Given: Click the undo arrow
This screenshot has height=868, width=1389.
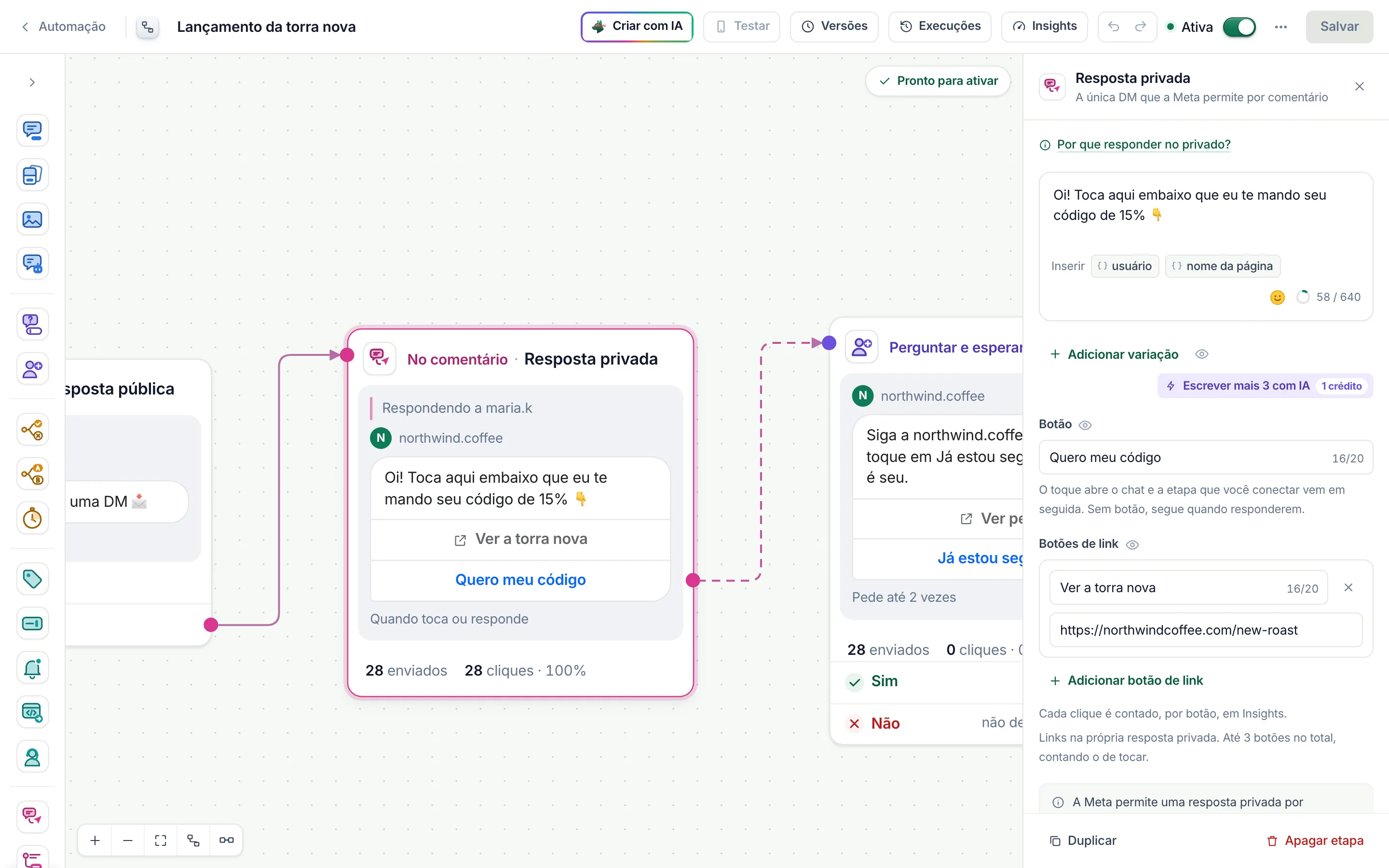Looking at the screenshot, I should (1114, 27).
